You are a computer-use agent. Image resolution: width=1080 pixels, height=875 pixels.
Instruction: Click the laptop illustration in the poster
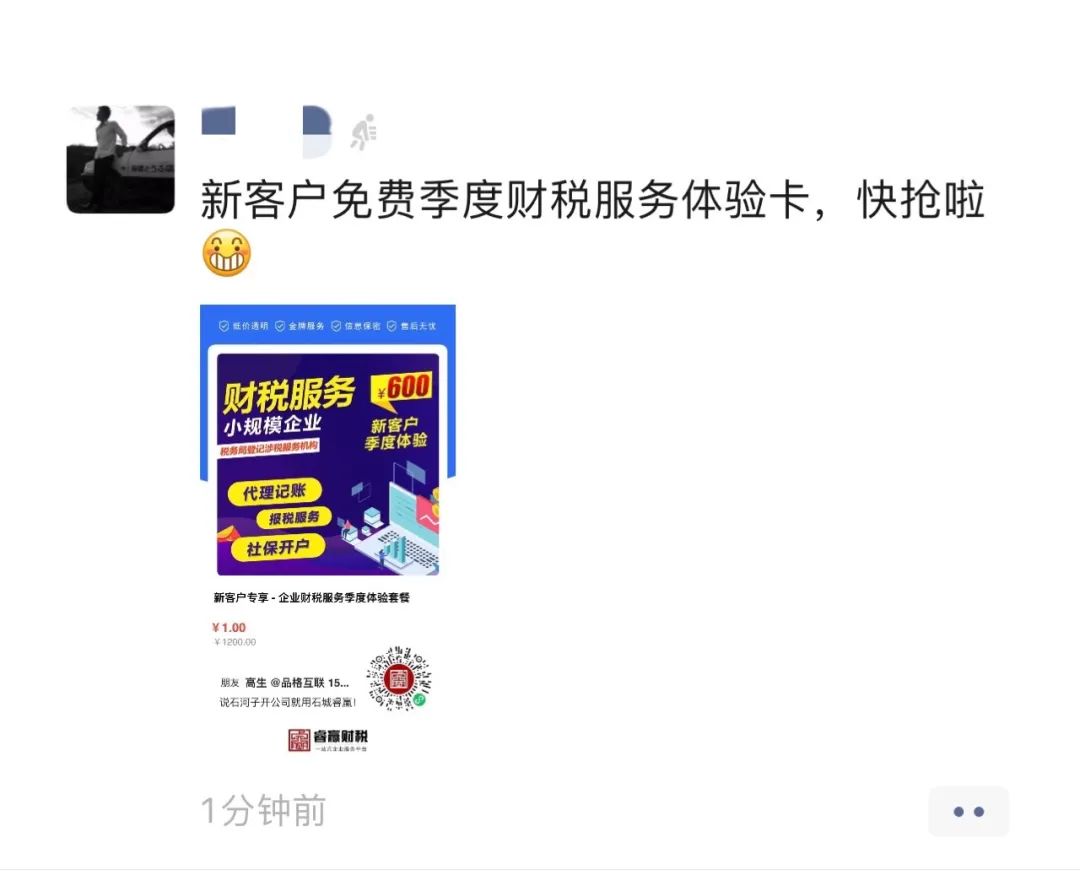coord(397,529)
